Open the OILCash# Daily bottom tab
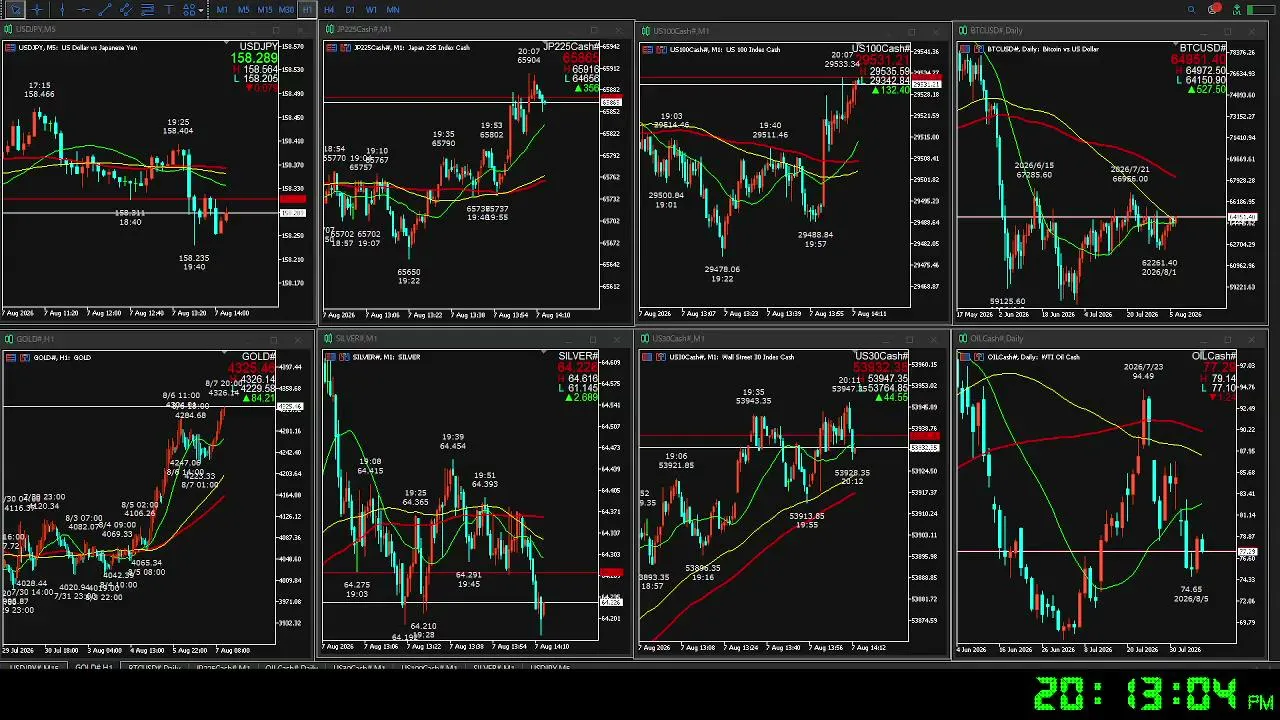Screen dimensions: 1280x720 click(291, 667)
